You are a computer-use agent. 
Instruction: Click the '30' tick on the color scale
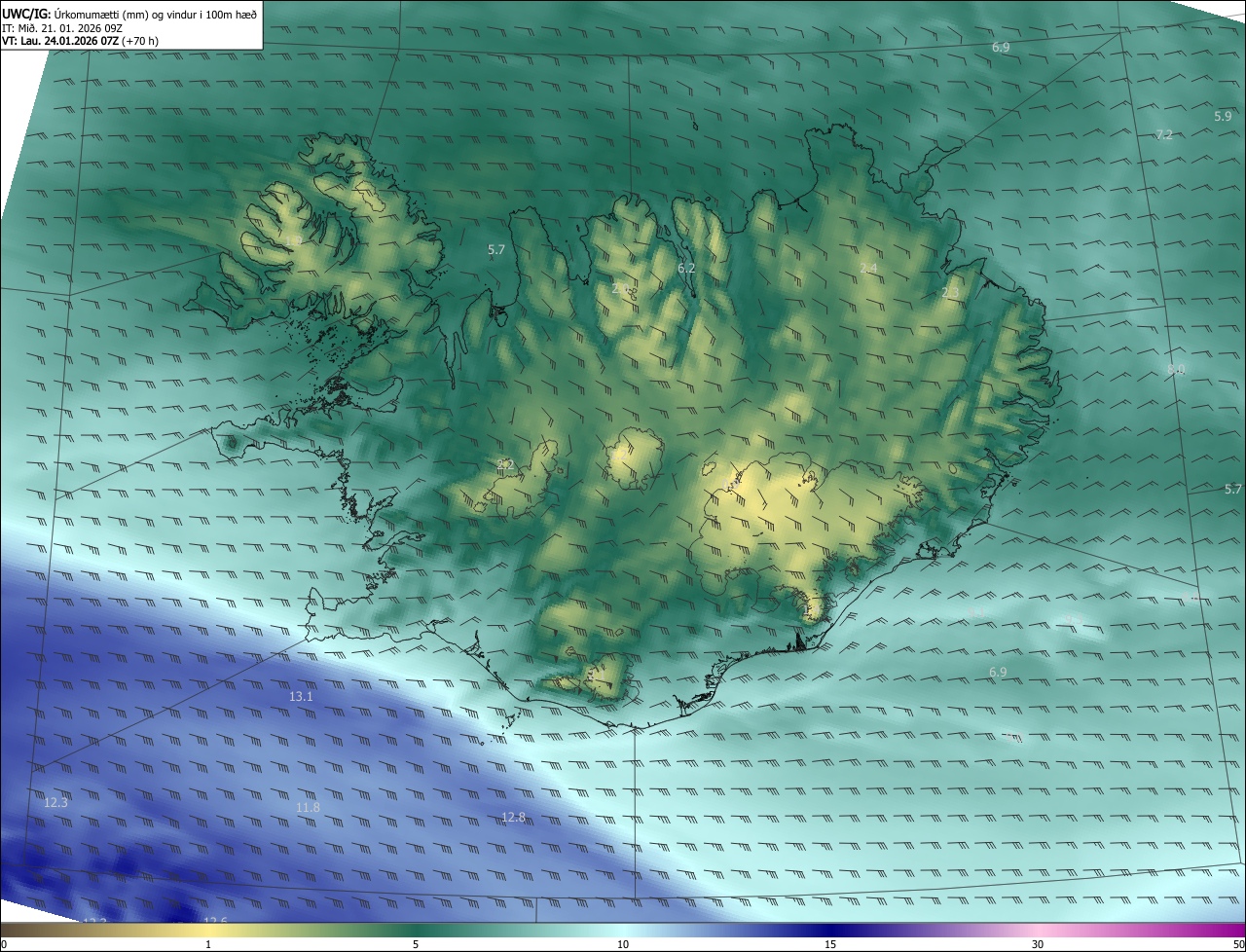point(1038,944)
